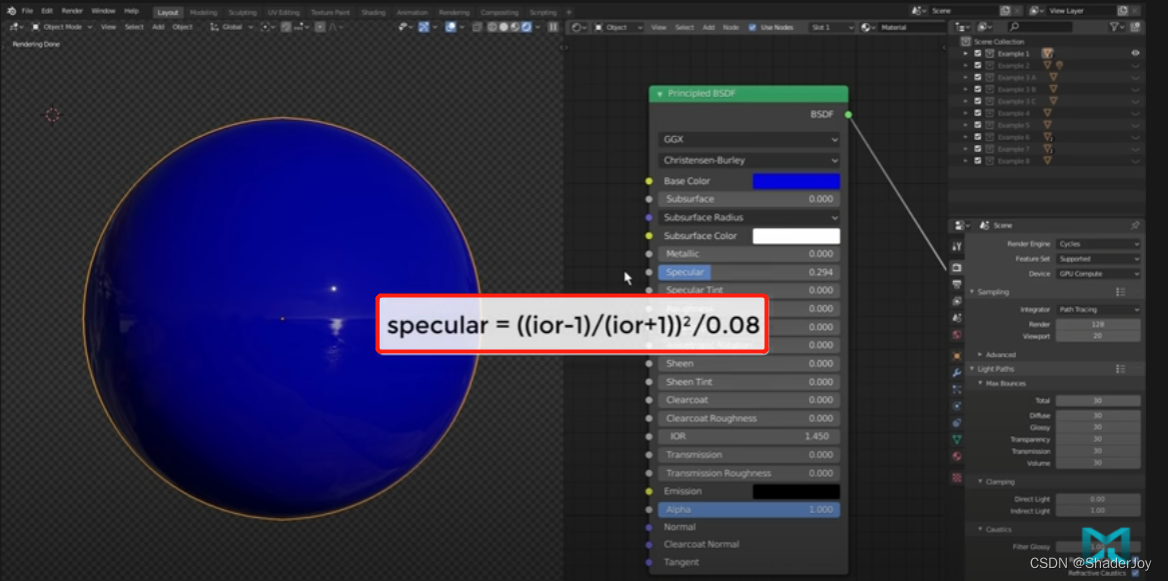Click the IOR value field showing 1.450
Viewport: 1168px width, 581px height.
coord(750,436)
